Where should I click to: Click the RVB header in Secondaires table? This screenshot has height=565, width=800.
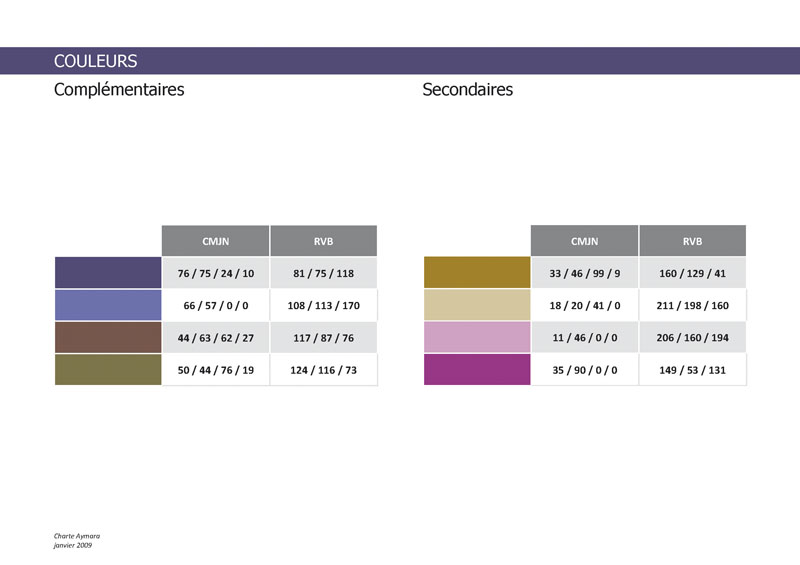pos(692,241)
